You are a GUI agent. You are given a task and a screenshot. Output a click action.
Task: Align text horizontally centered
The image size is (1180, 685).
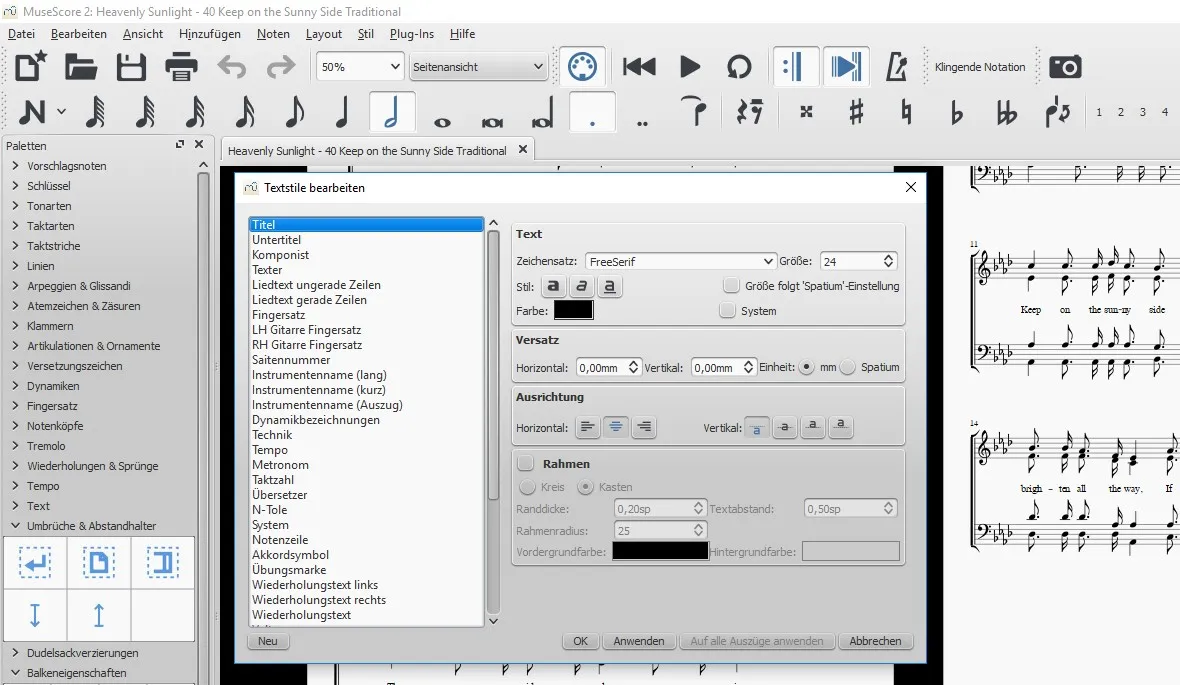coord(616,427)
